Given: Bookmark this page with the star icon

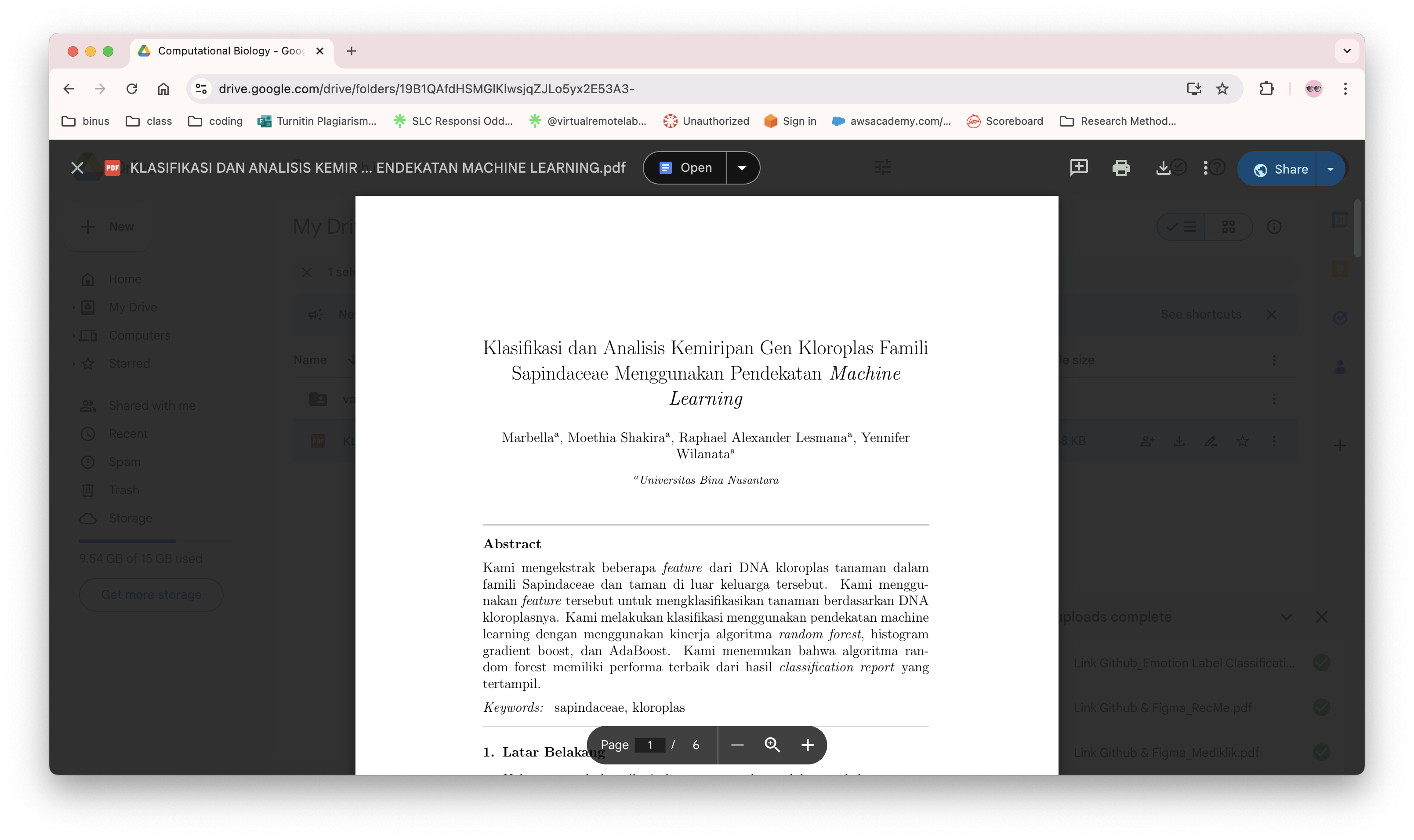Looking at the screenshot, I should coord(1222,89).
